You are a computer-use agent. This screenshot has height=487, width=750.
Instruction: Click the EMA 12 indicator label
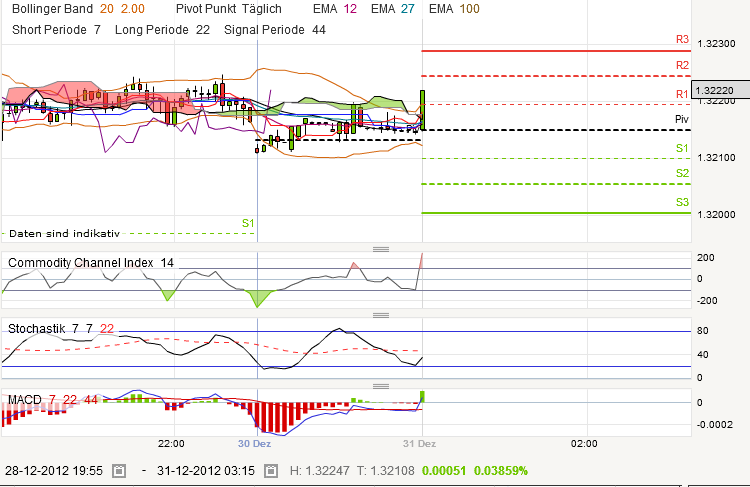[x=334, y=8]
